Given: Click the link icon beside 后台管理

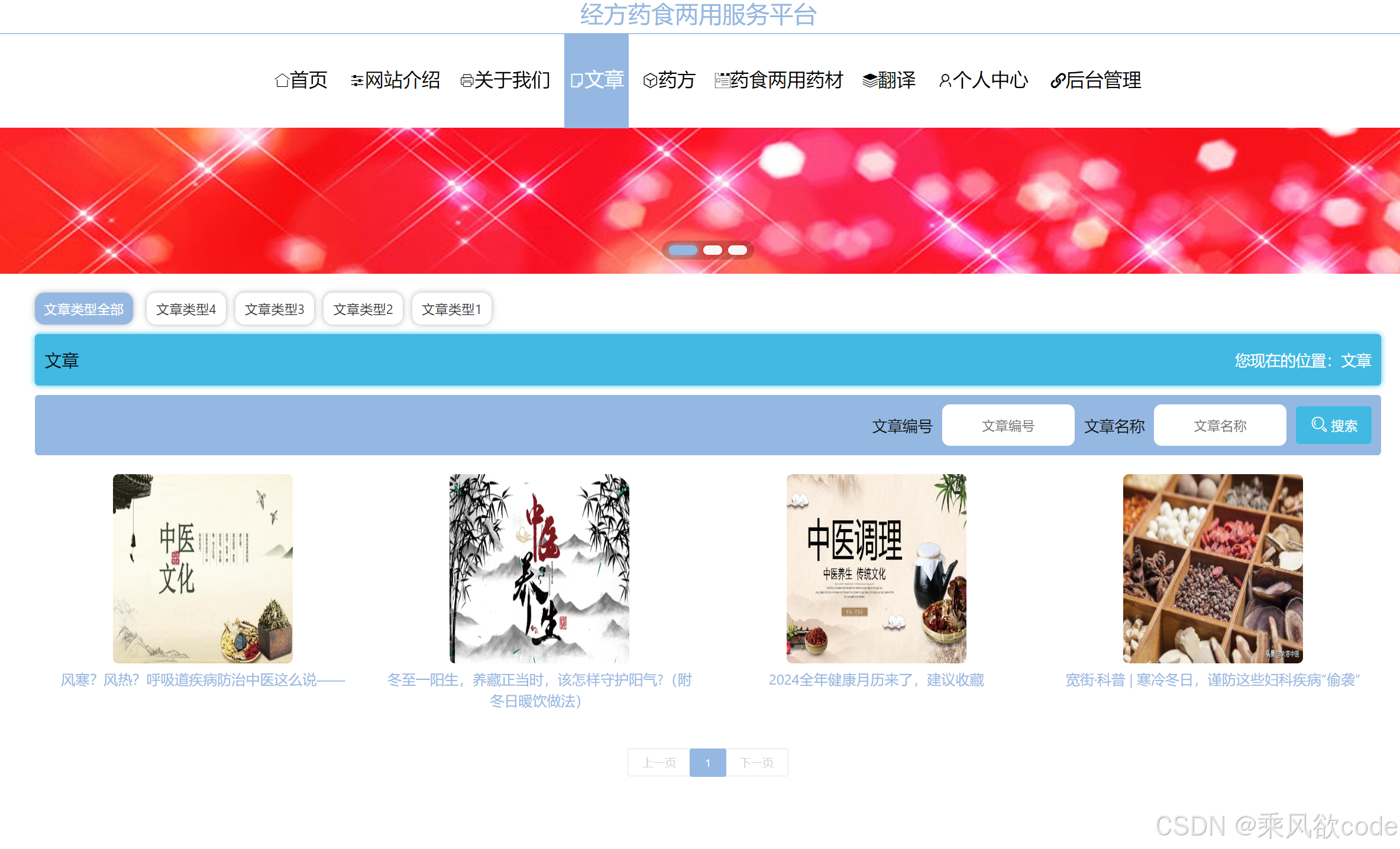Looking at the screenshot, I should 1058,80.
